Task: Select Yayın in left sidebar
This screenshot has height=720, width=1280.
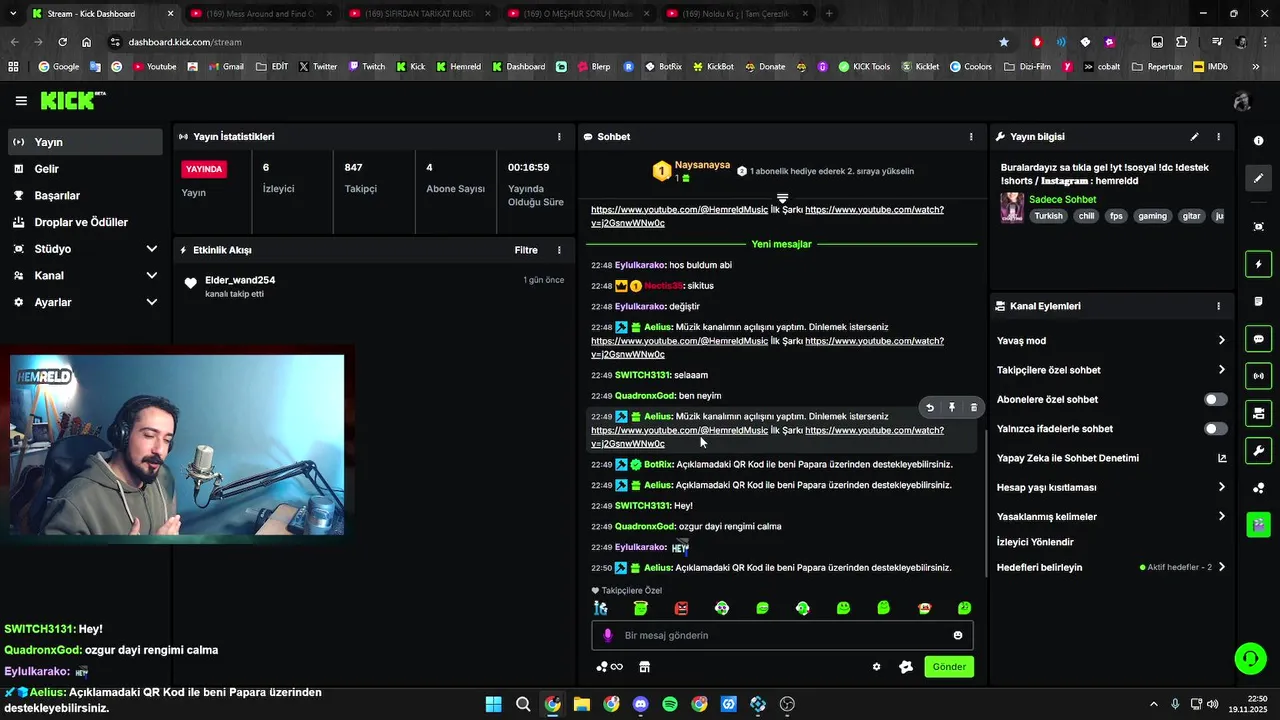Action: [x=85, y=142]
